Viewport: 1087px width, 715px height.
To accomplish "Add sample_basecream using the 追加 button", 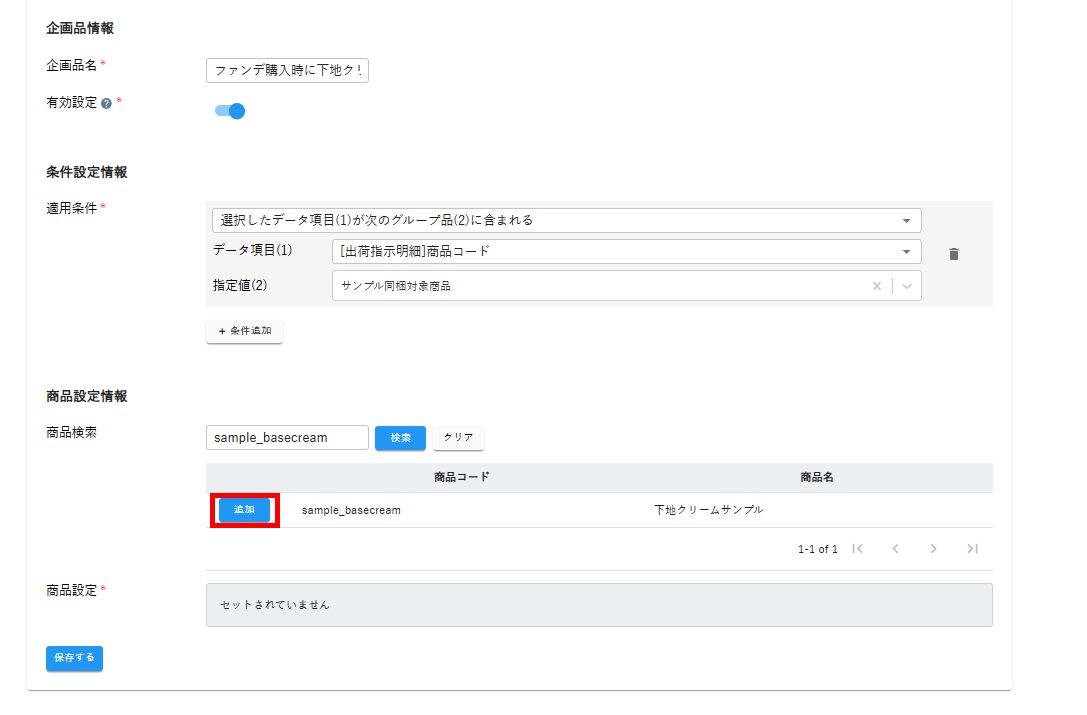I will click(244, 510).
